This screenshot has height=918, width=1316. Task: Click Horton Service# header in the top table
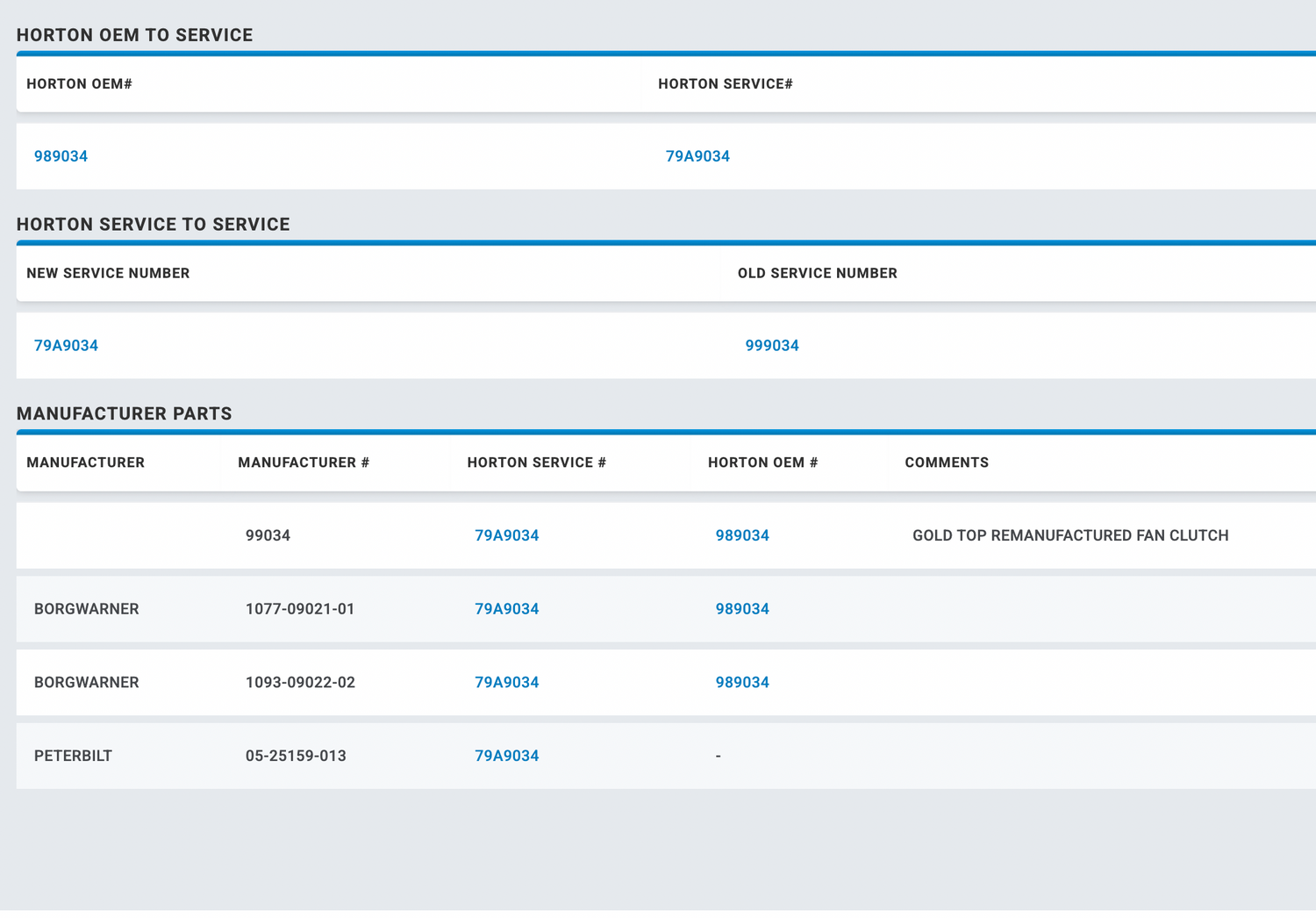726,84
